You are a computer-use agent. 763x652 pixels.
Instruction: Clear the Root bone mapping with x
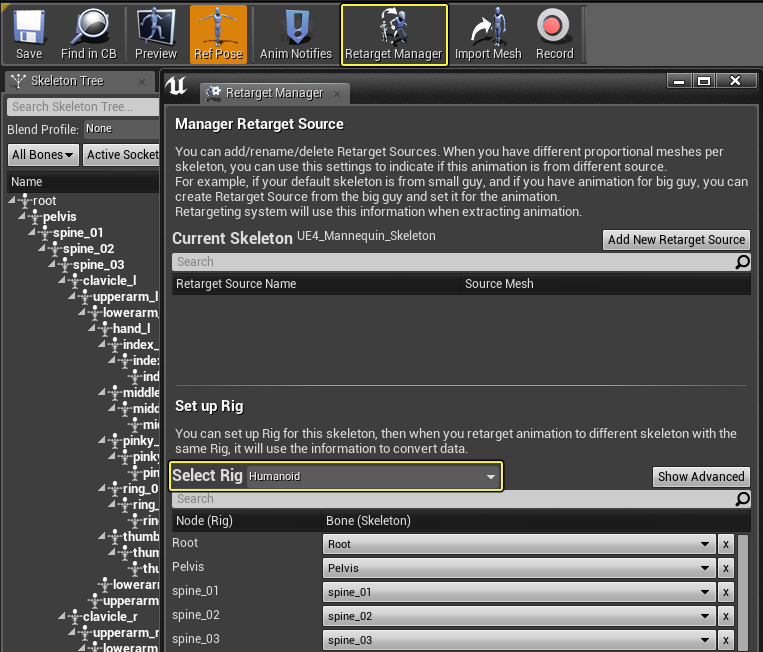point(726,544)
